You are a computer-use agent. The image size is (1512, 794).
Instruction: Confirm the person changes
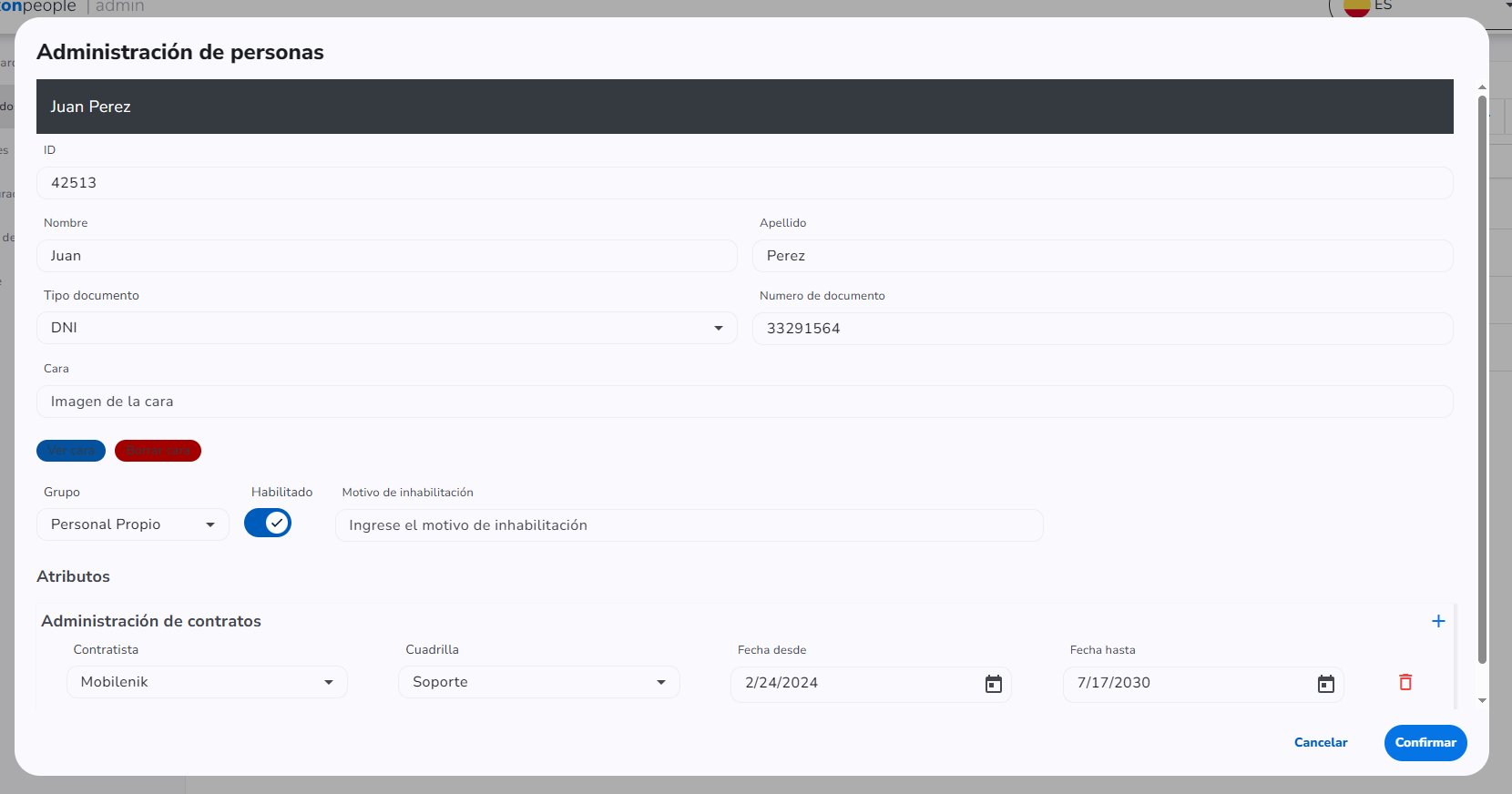(1425, 742)
